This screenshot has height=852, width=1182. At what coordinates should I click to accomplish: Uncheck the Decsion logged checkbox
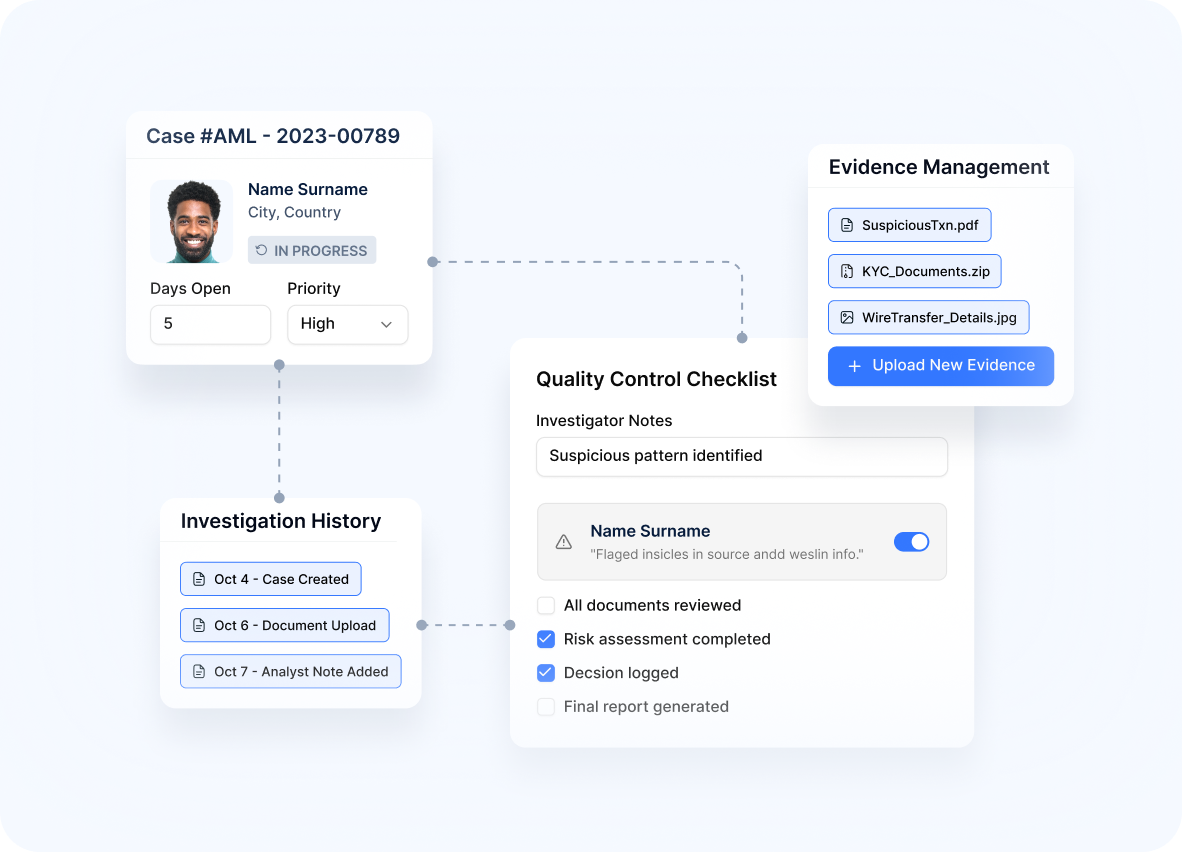546,673
